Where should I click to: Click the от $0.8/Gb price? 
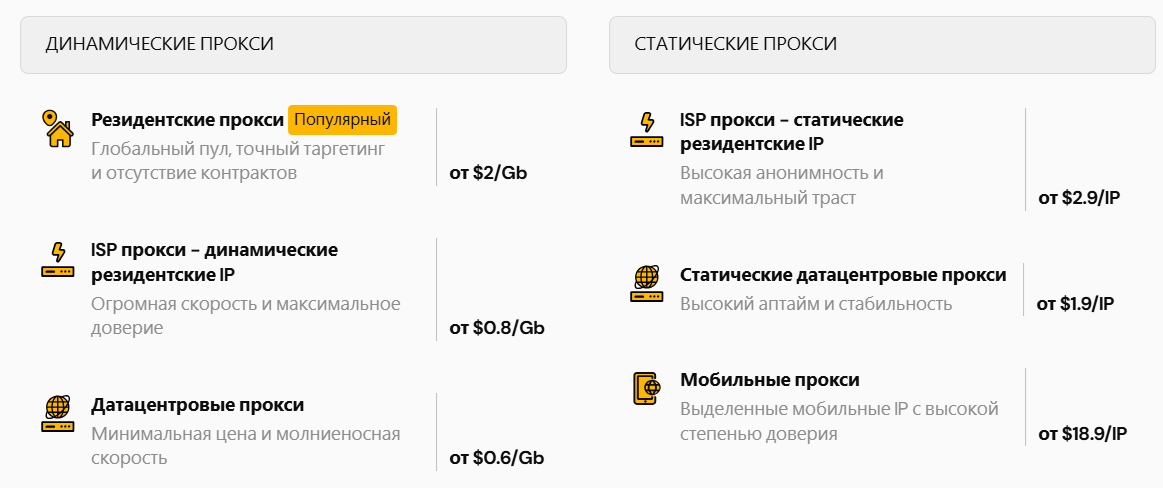click(x=497, y=328)
